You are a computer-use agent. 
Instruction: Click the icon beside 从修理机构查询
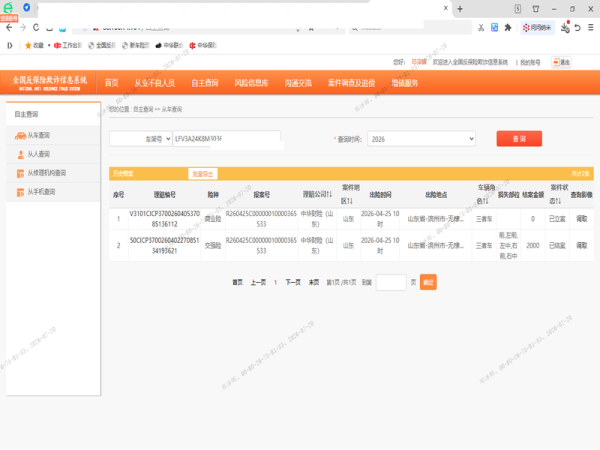click(x=21, y=173)
